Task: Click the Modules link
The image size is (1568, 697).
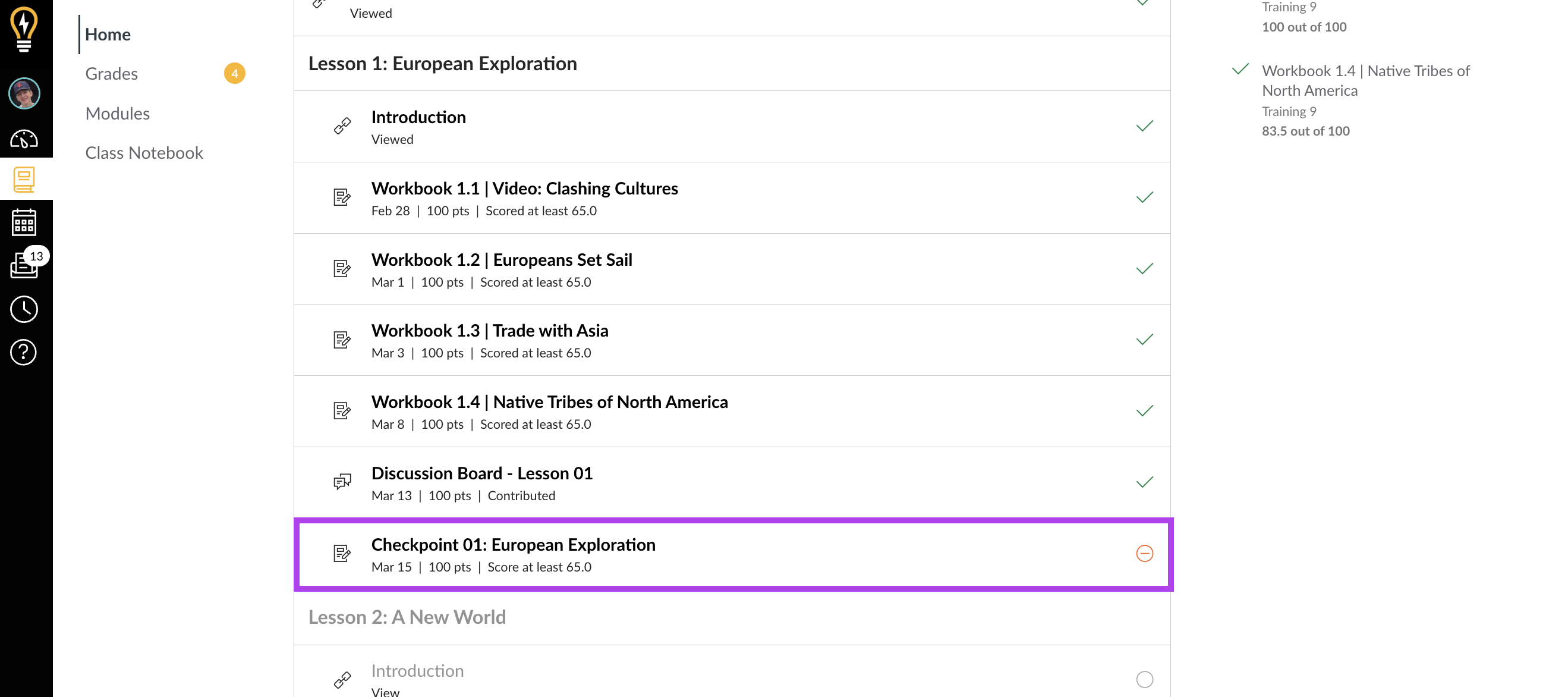Action: 116,112
